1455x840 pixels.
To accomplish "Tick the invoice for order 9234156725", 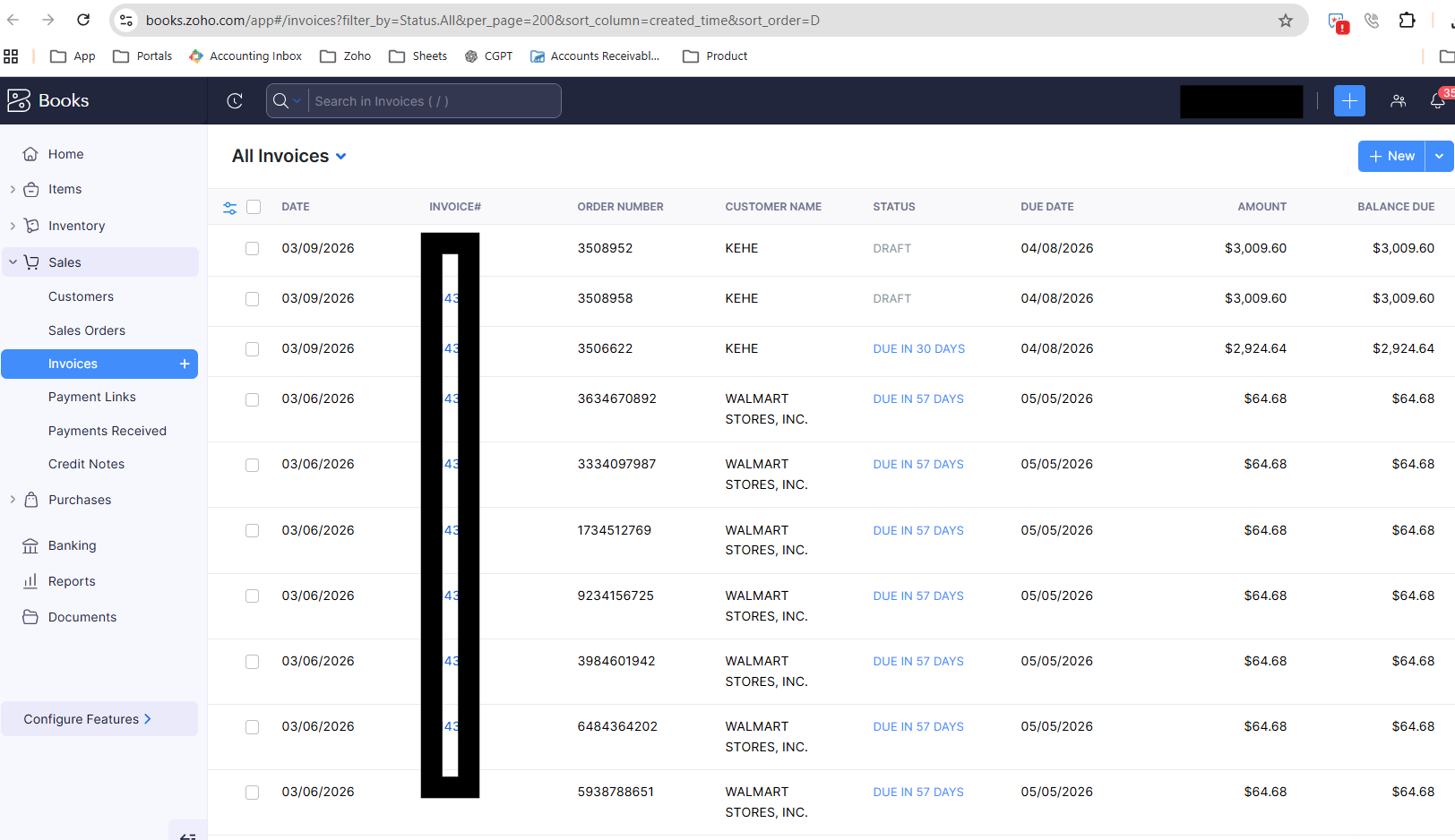I will pyautogui.click(x=253, y=596).
